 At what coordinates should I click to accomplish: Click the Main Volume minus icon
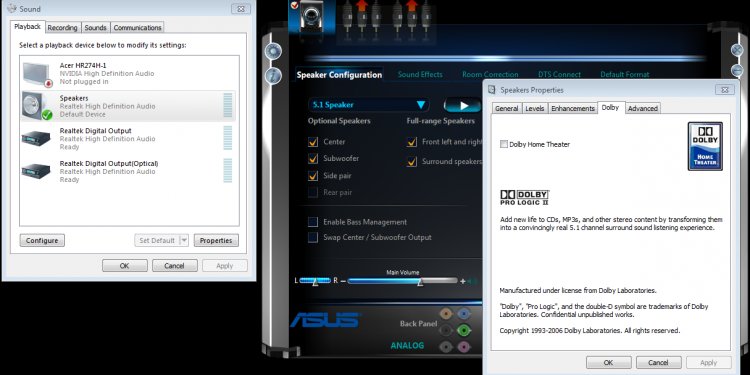pos(342,281)
